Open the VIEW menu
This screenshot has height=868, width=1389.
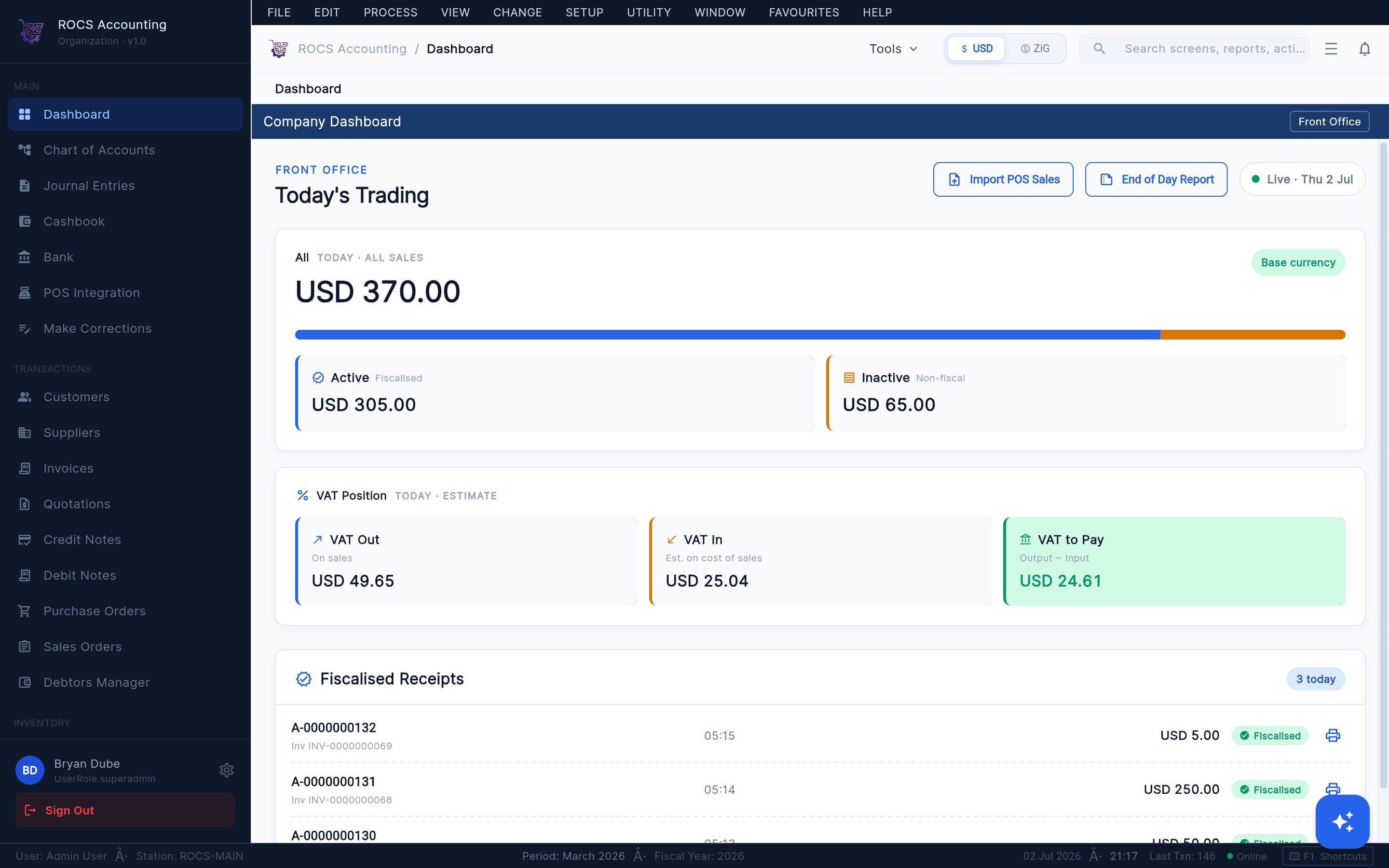point(455,13)
